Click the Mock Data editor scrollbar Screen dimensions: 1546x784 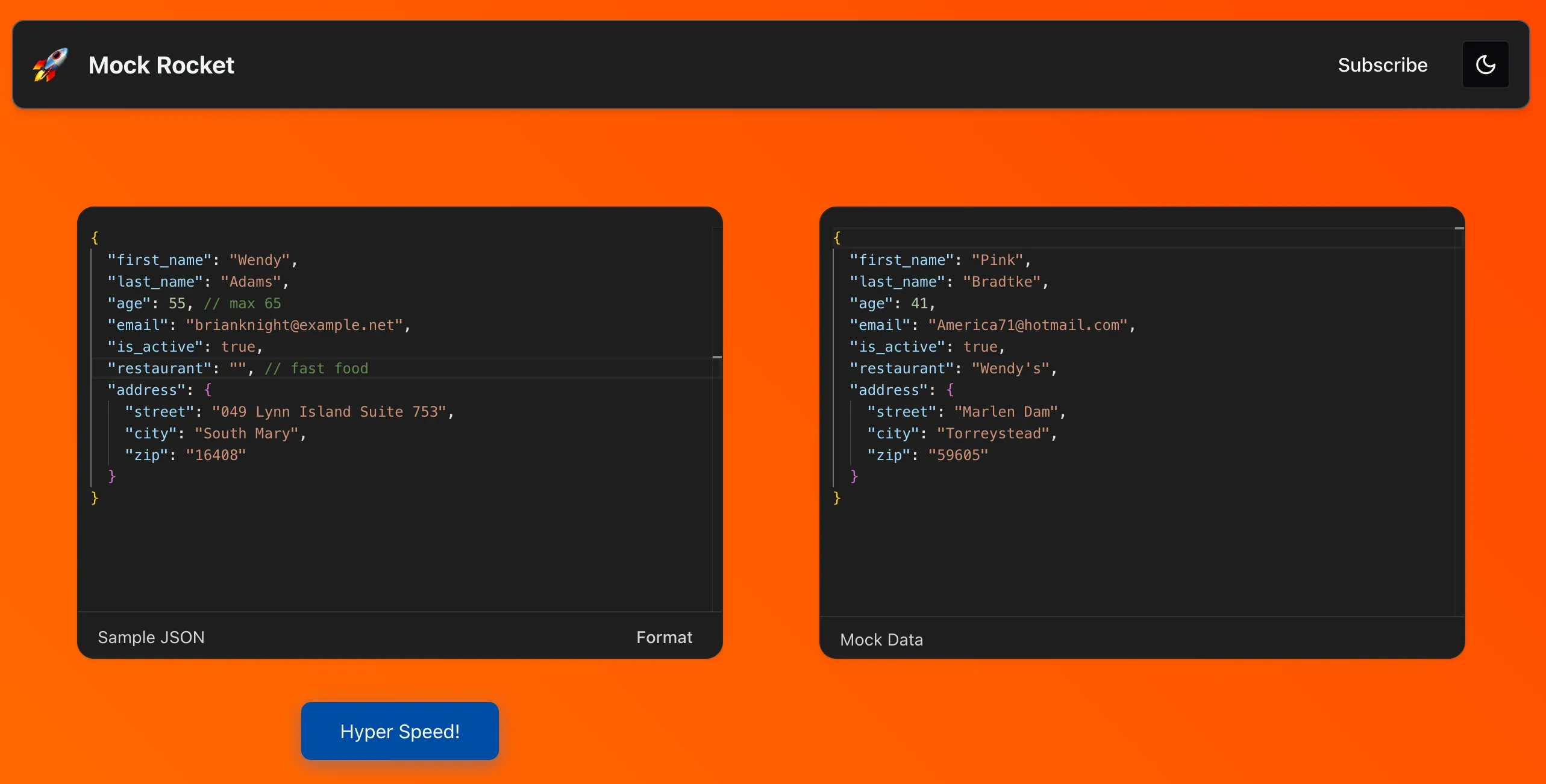point(1459,422)
